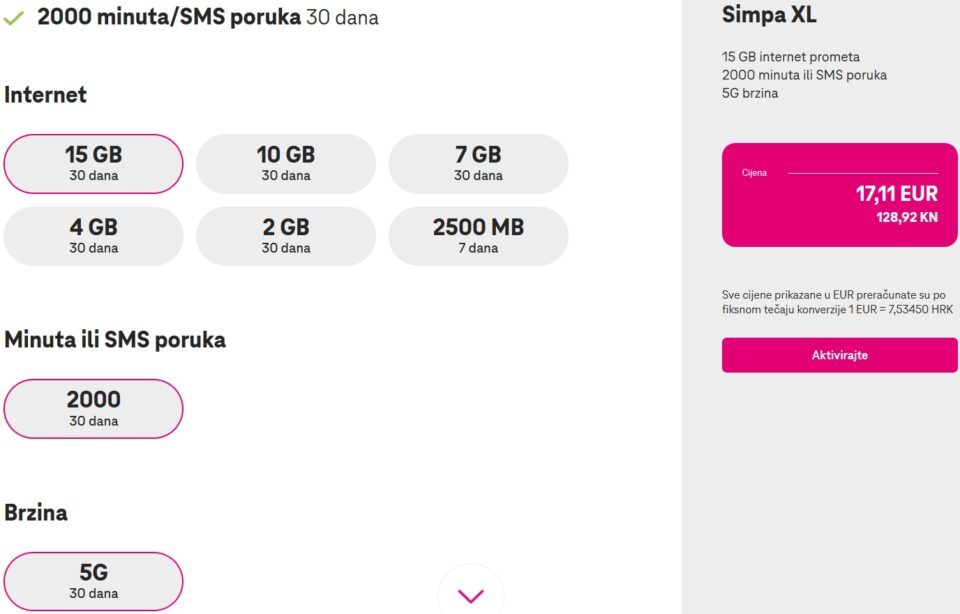The width and height of the screenshot is (960, 614).
Task: Click the Internet section heading
Action: coord(46,95)
